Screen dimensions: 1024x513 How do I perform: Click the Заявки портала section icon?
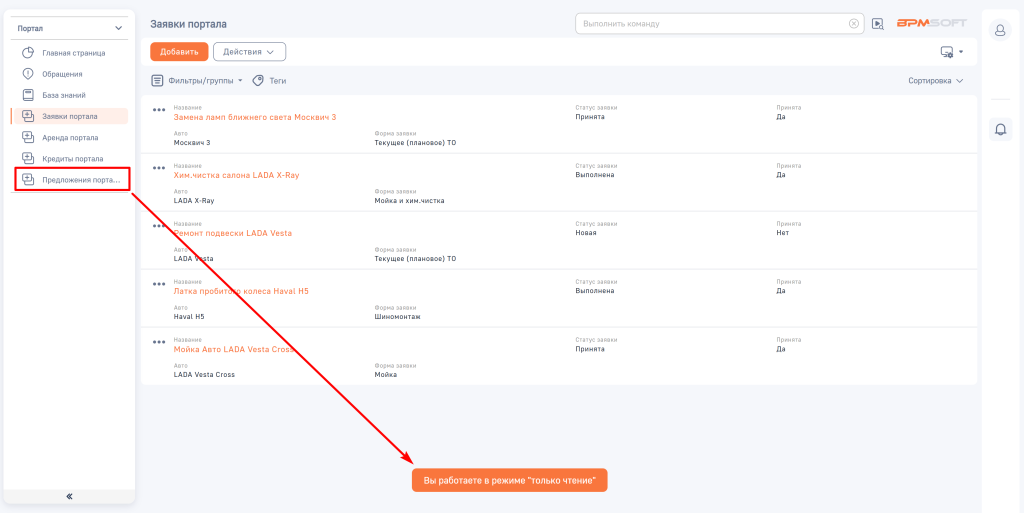[28, 116]
